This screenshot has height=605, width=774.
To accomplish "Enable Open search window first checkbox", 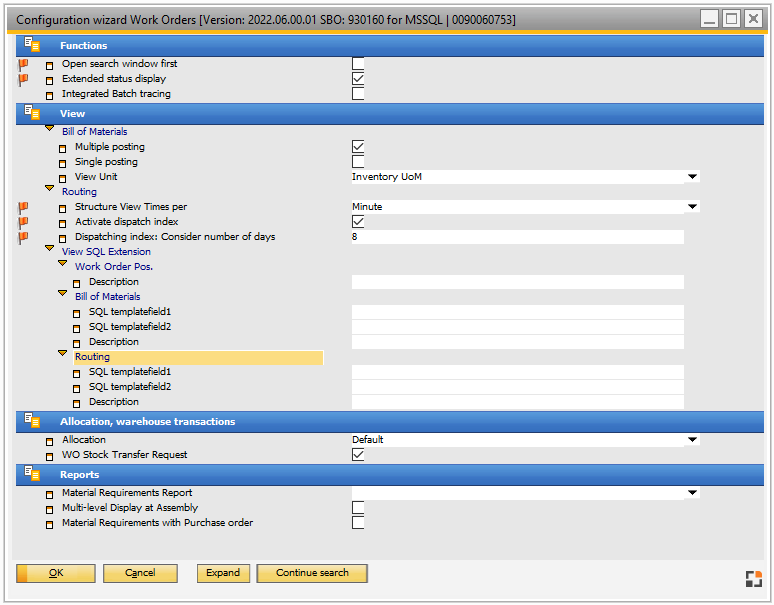I will pos(358,64).
